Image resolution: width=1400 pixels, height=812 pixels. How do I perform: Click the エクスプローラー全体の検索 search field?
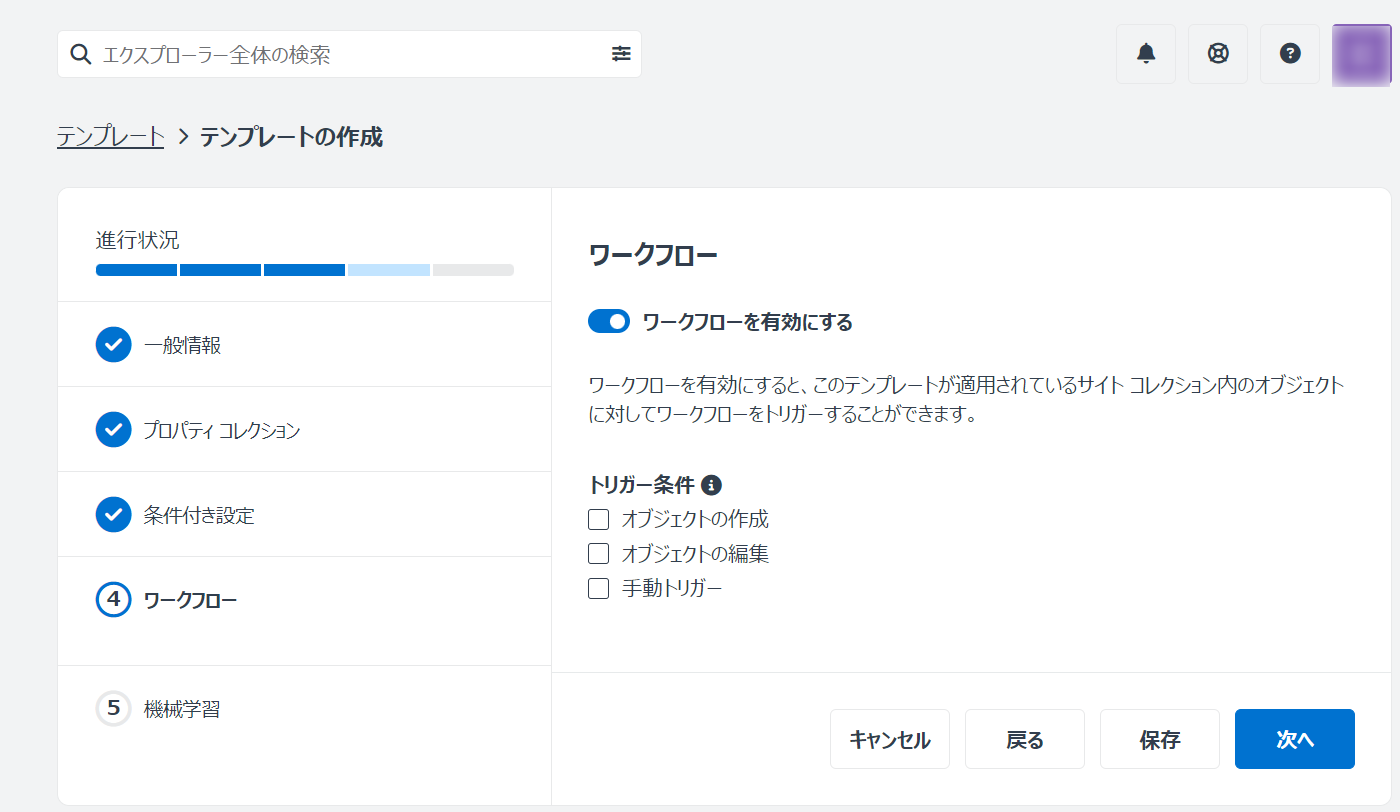pos(300,53)
